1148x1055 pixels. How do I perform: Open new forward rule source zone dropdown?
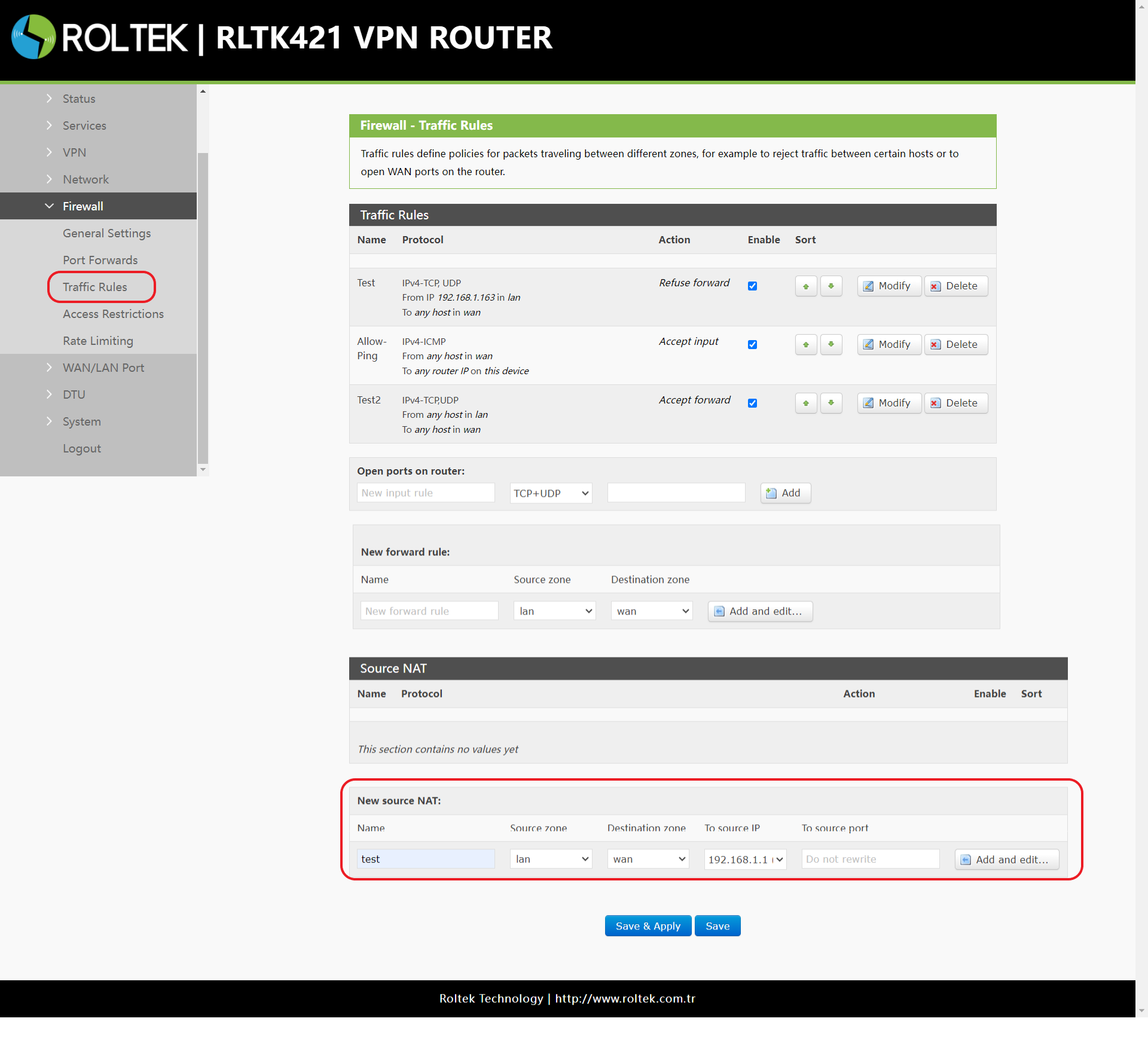click(x=554, y=611)
